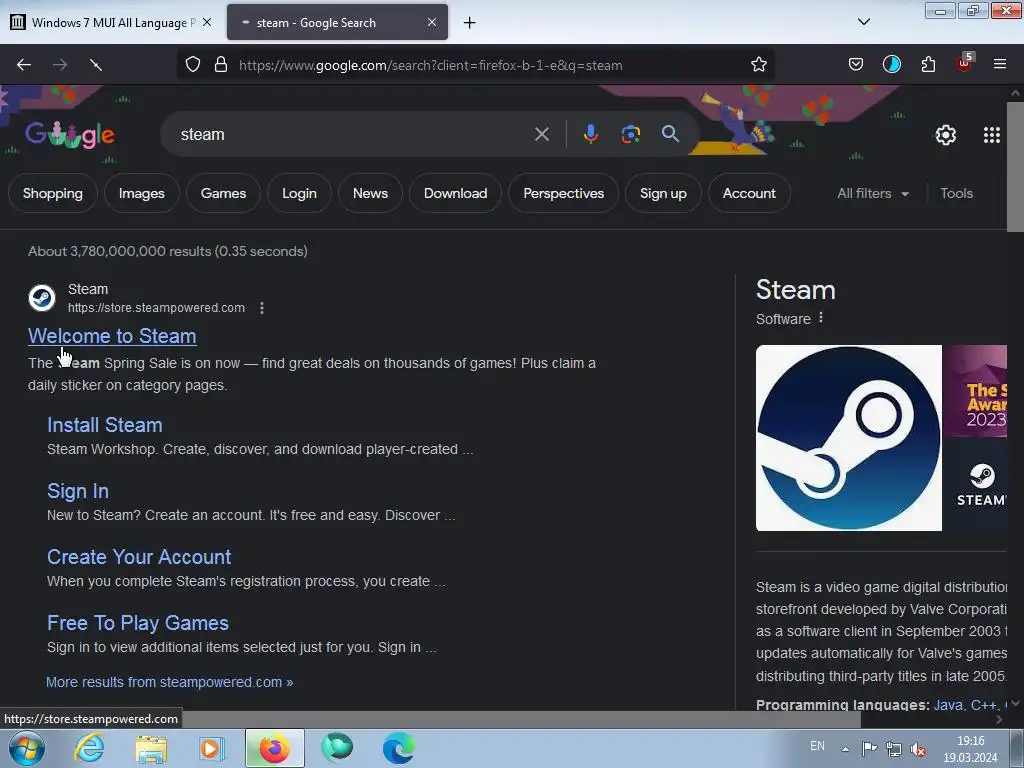Bookmark this page with the star icon

pyautogui.click(x=758, y=65)
